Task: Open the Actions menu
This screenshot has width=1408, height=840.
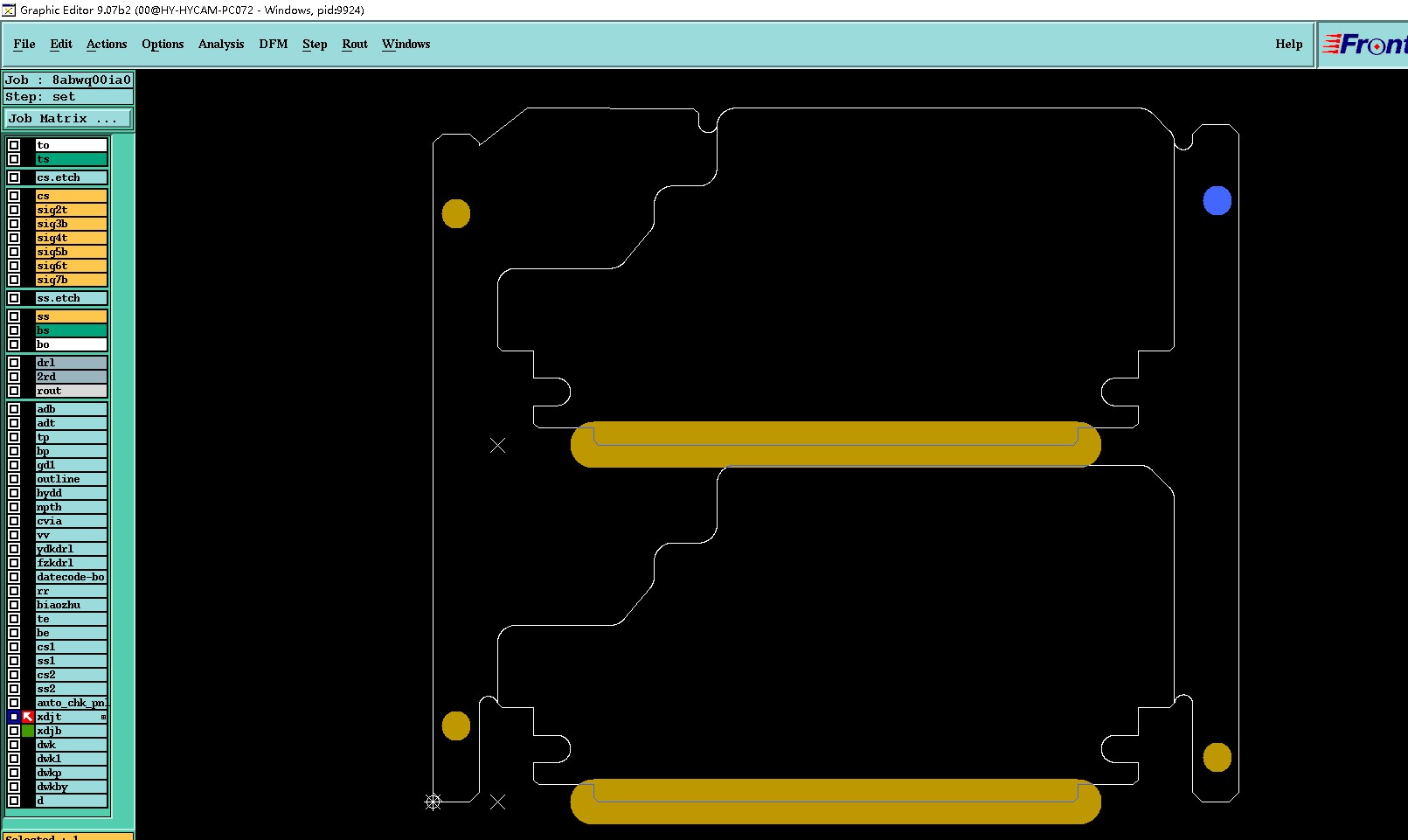Action: coord(107,44)
